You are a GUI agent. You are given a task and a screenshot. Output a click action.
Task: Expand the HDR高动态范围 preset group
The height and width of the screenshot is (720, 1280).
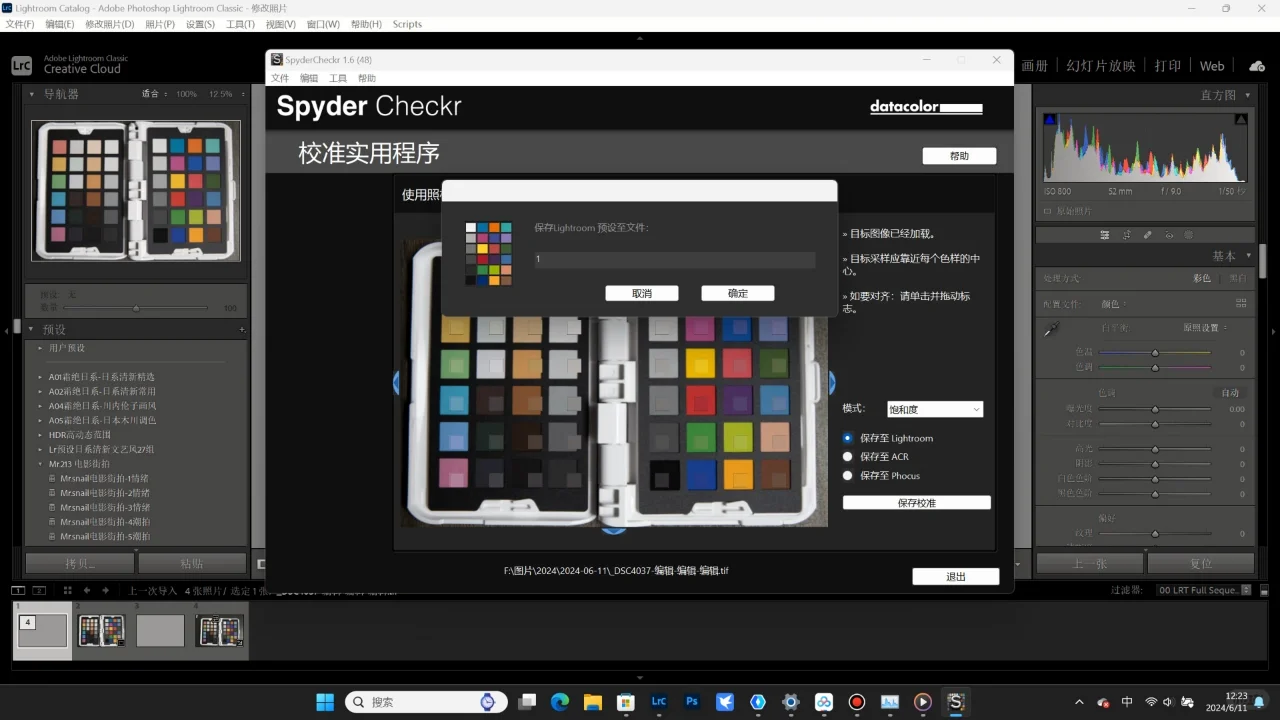40,435
